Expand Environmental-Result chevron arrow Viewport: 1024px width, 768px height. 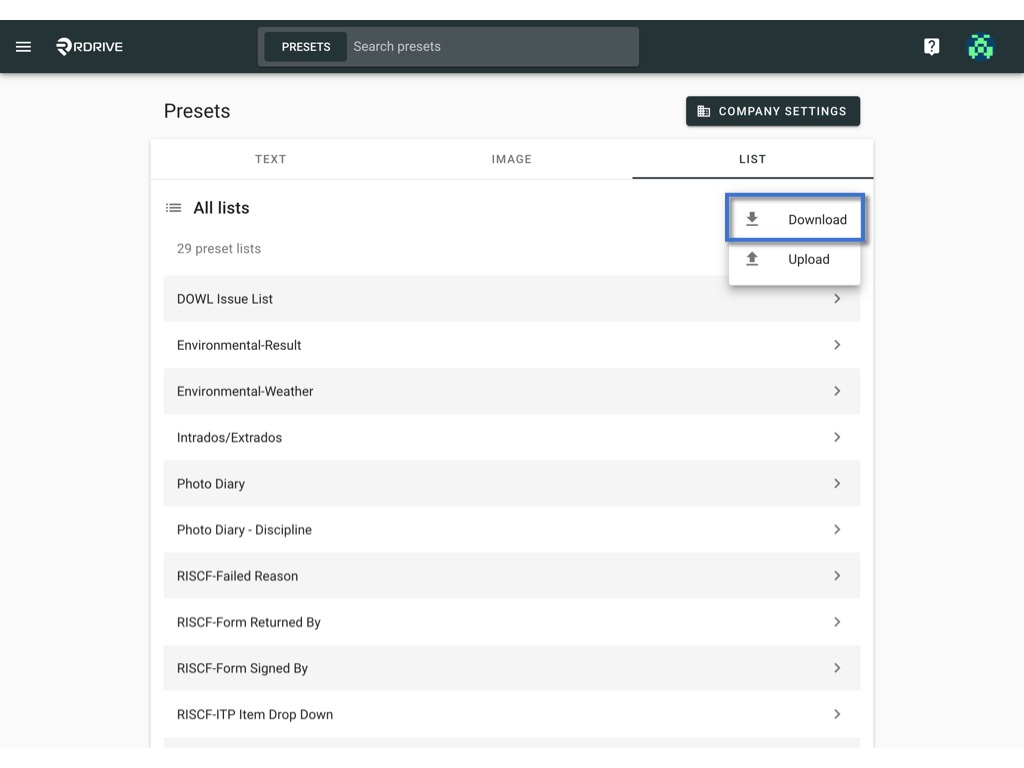837,345
